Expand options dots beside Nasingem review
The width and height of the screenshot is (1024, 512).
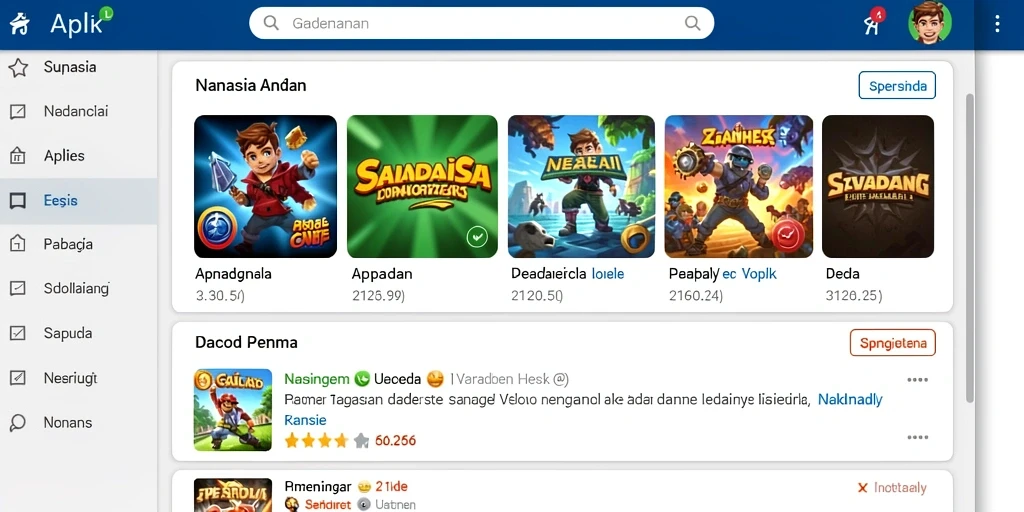(918, 380)
